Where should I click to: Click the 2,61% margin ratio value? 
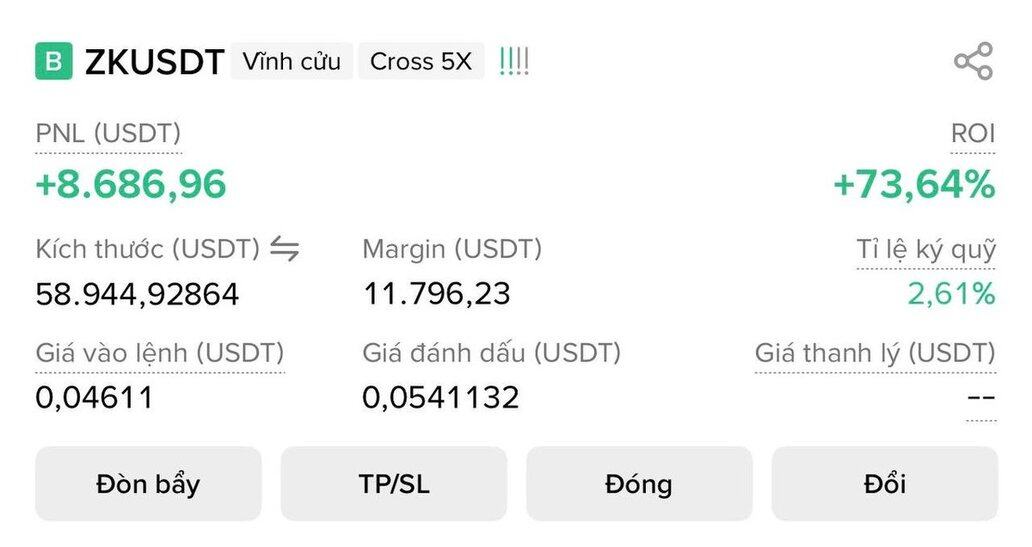(951, 294)
